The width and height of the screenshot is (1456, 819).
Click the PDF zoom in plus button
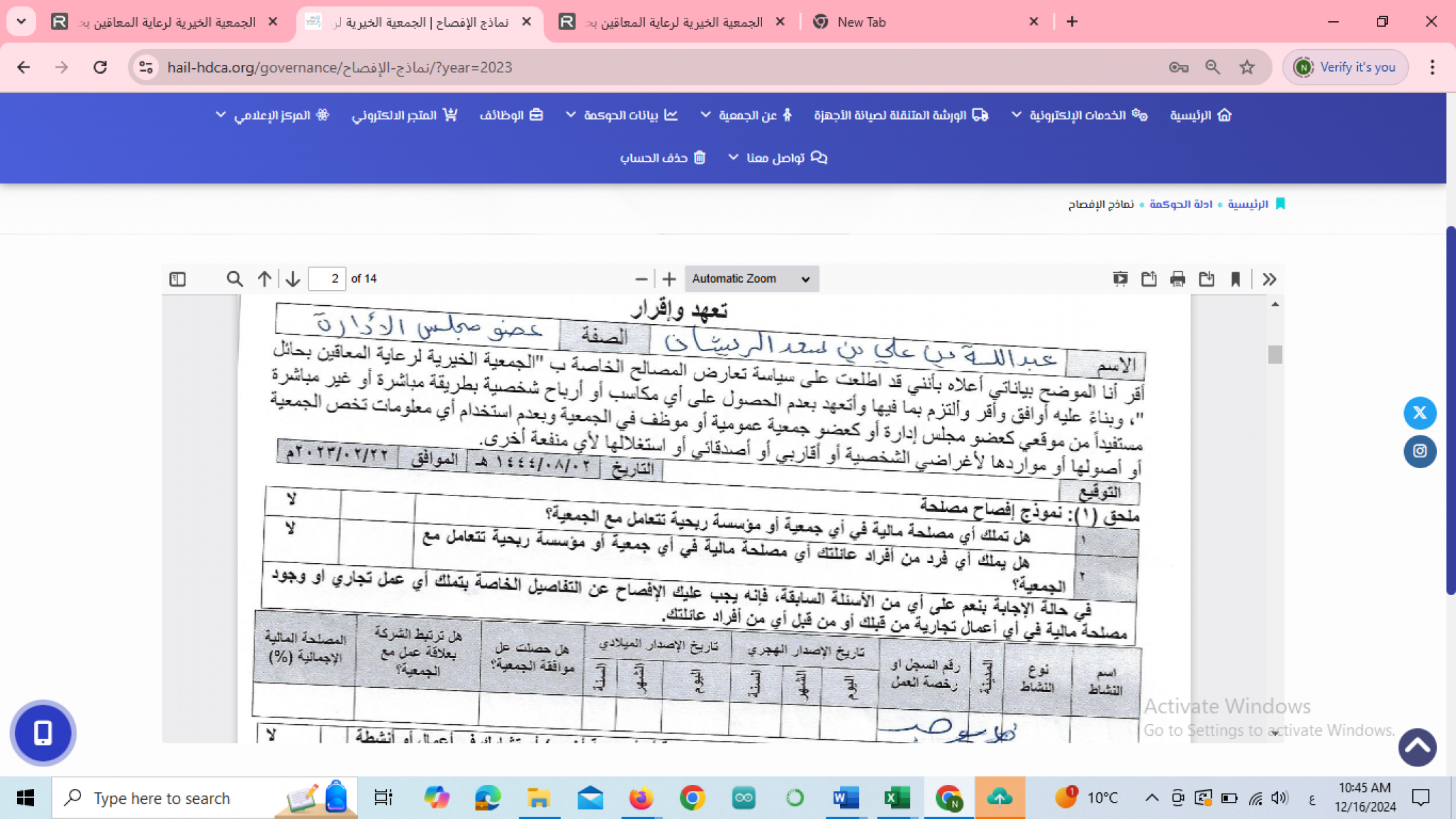click(669, 279)
